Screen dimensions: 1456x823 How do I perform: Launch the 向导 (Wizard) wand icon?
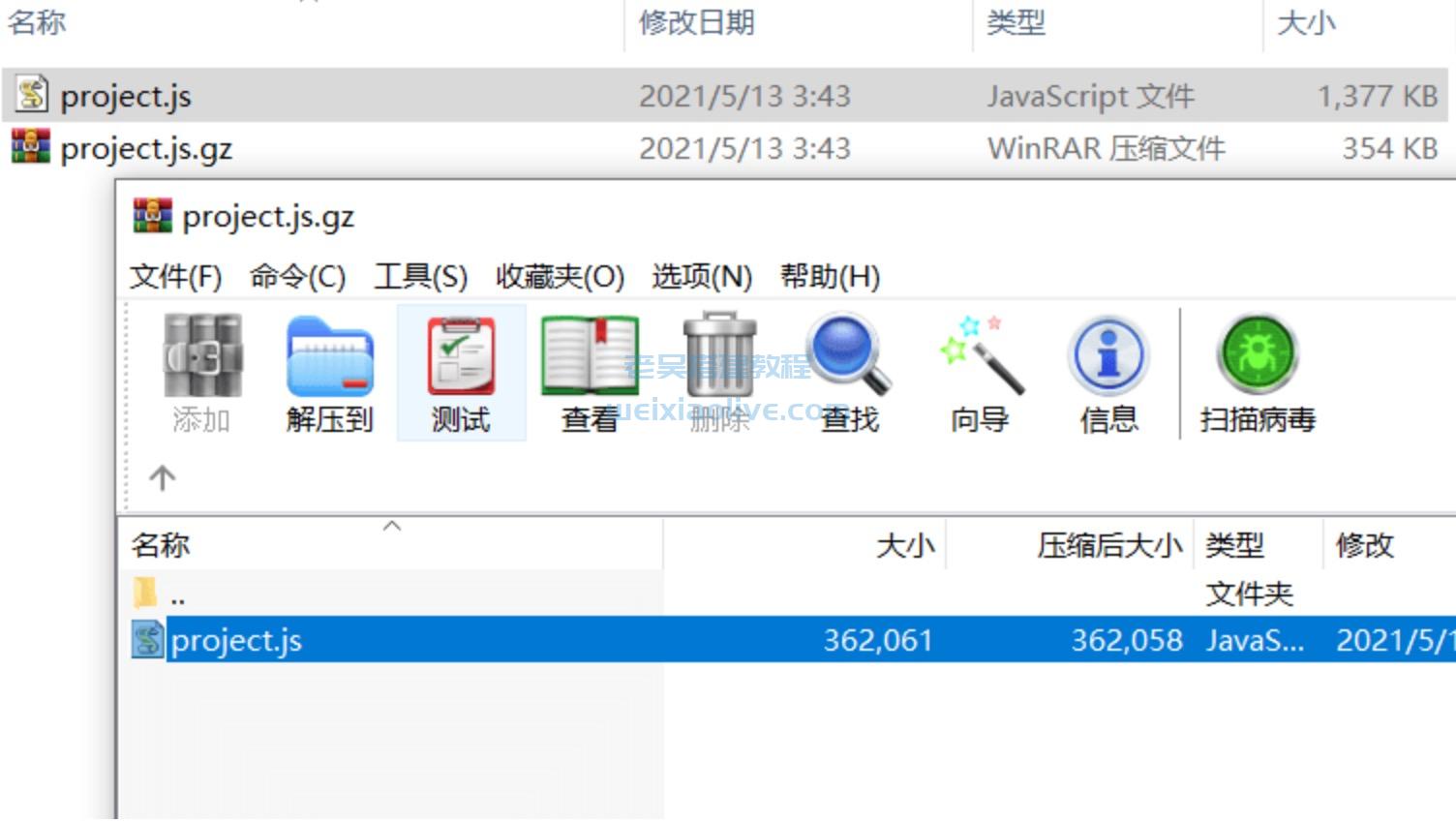[x=978, y=368]
